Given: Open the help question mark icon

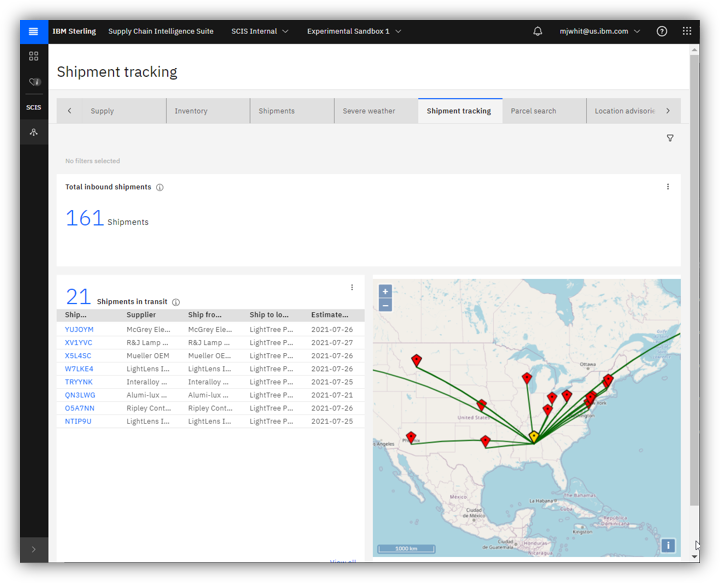Looking at the screenshot, I should (662, 31).
